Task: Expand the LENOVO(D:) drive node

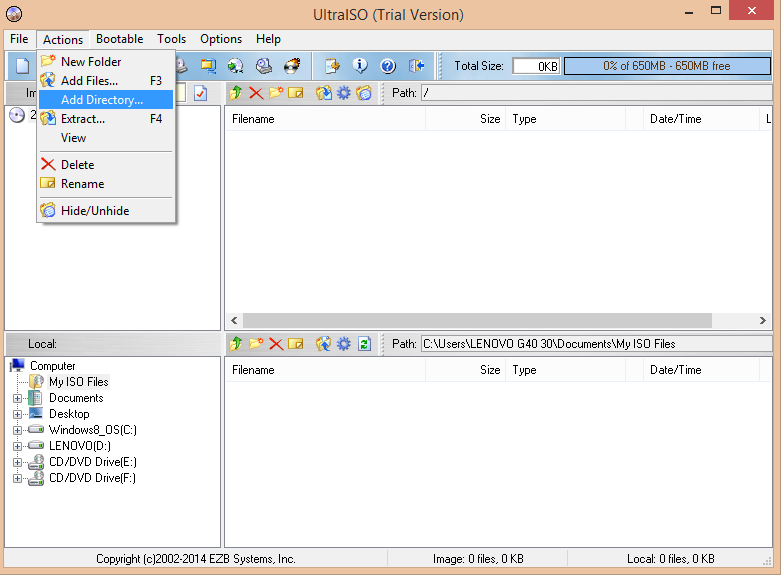Action: 17,446
